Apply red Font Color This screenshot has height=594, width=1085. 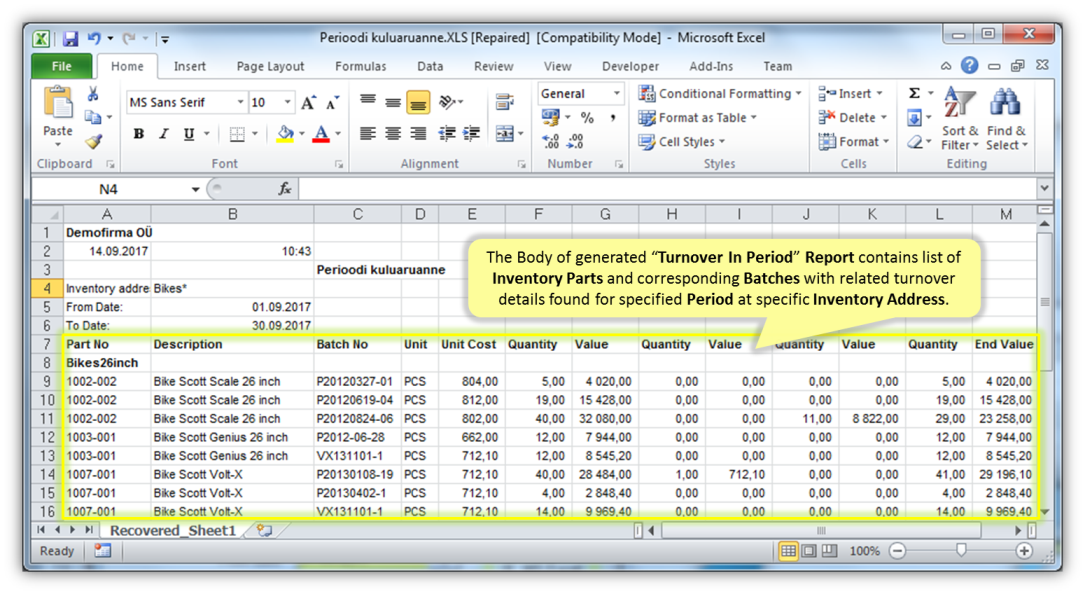coord(321,134)
